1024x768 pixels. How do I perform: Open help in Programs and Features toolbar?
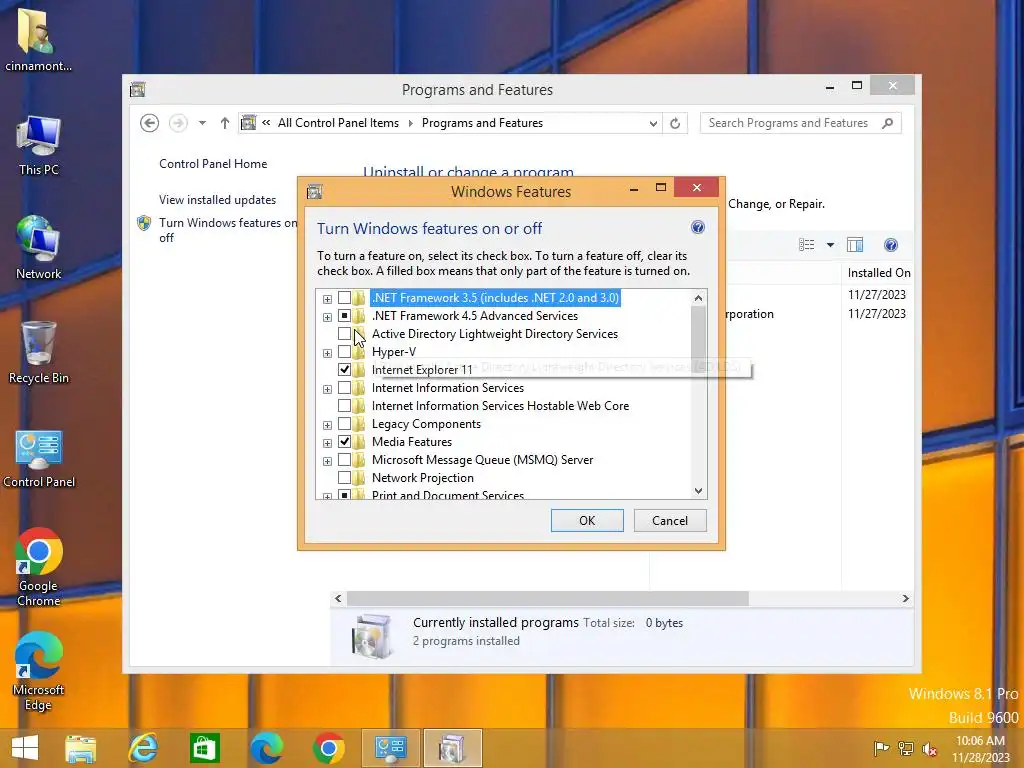(891, 245)
